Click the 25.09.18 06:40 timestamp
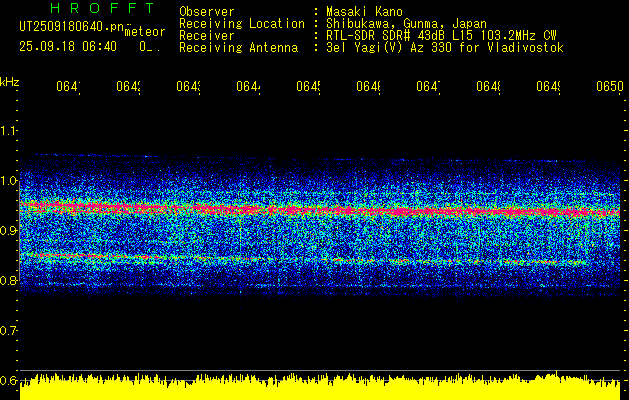629x400 pixels. click(x=68, y=46)
